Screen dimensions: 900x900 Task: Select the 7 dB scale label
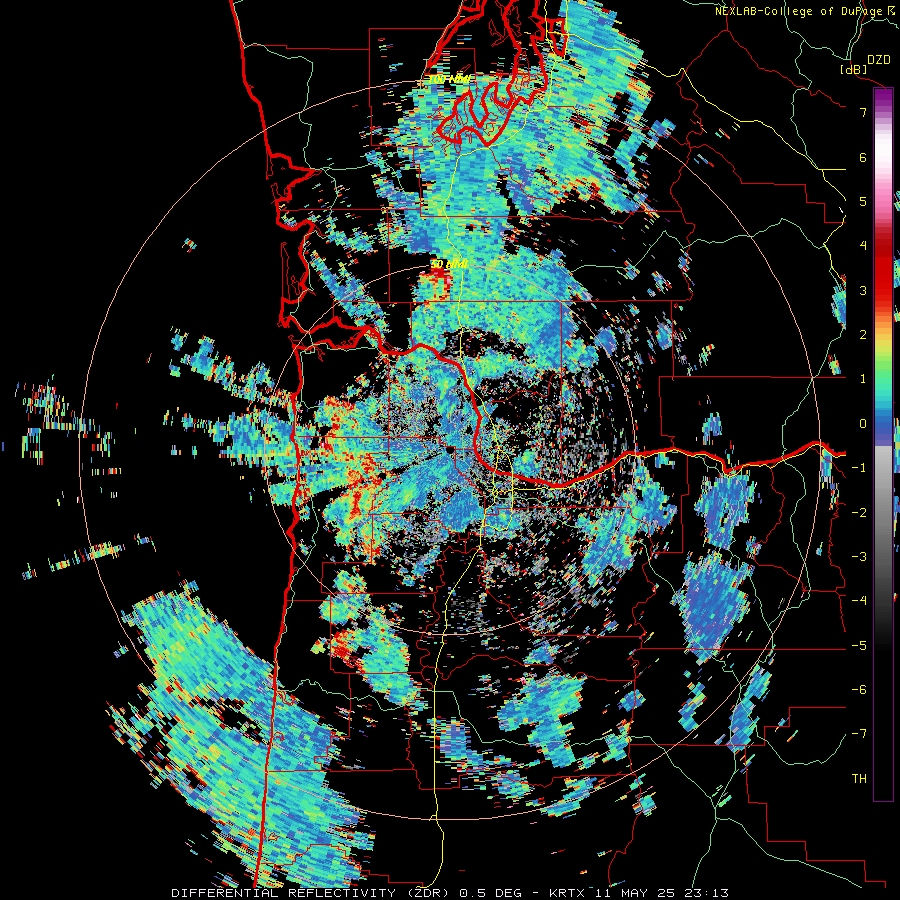pyautogui.click(x=863, y=112)
